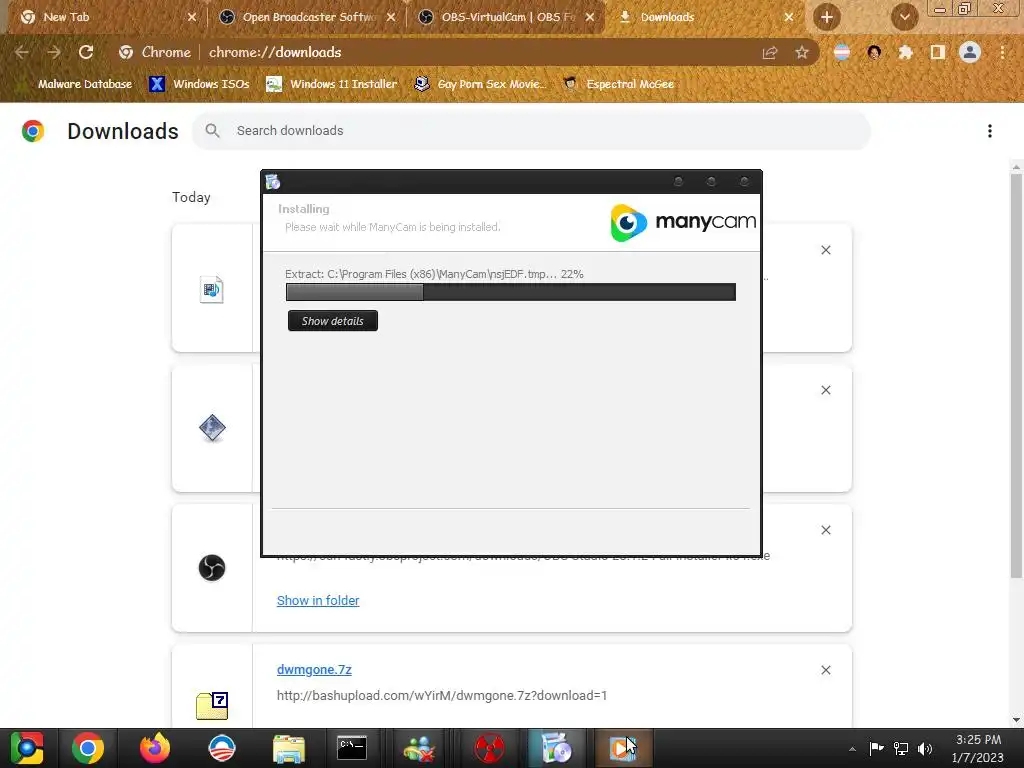Image resolution: width=1024 pixels, height=768 pixels.
Task: Click the ManyCam installer title bar icon
Action: point(273,182)
